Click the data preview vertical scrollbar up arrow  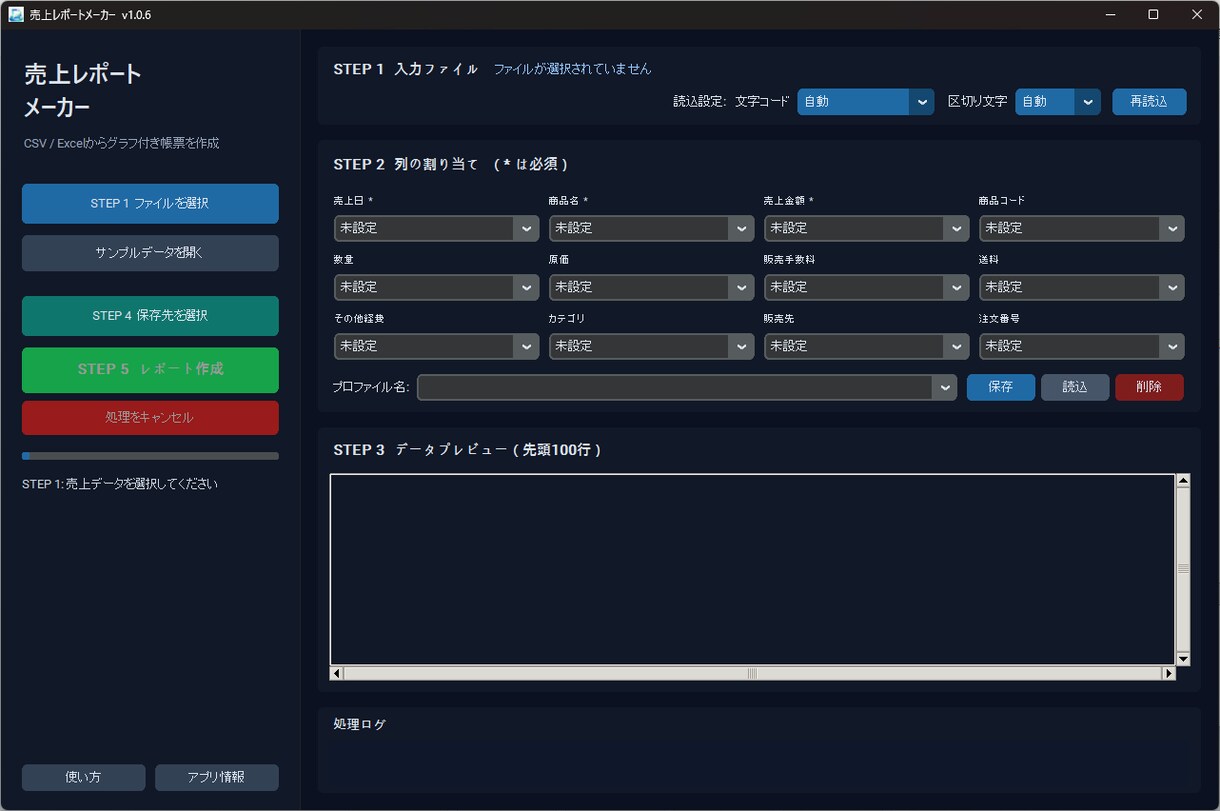pyautogui.click(x=1183, y=481)
